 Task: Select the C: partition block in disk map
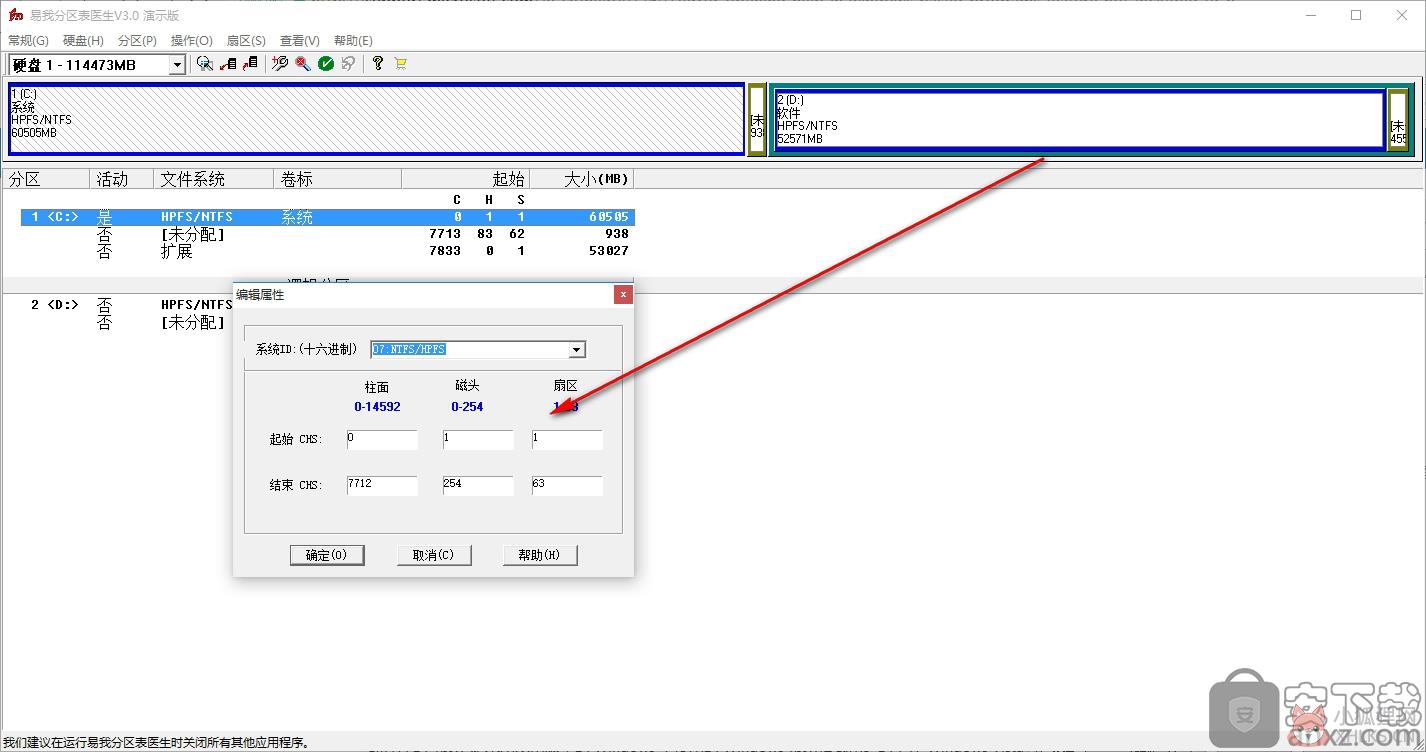[376, 119]
